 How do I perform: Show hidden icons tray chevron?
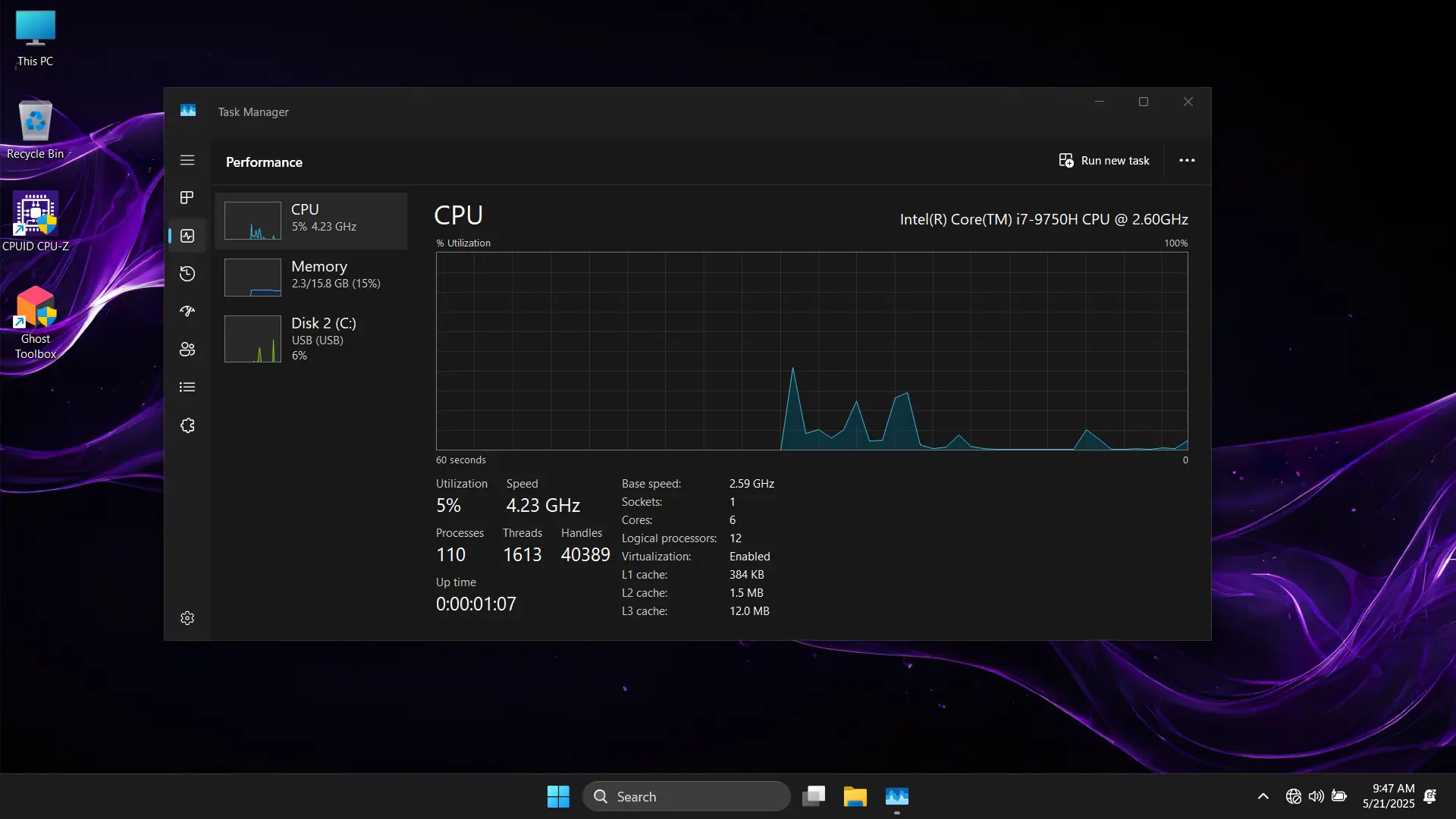tap(1263, 796)
